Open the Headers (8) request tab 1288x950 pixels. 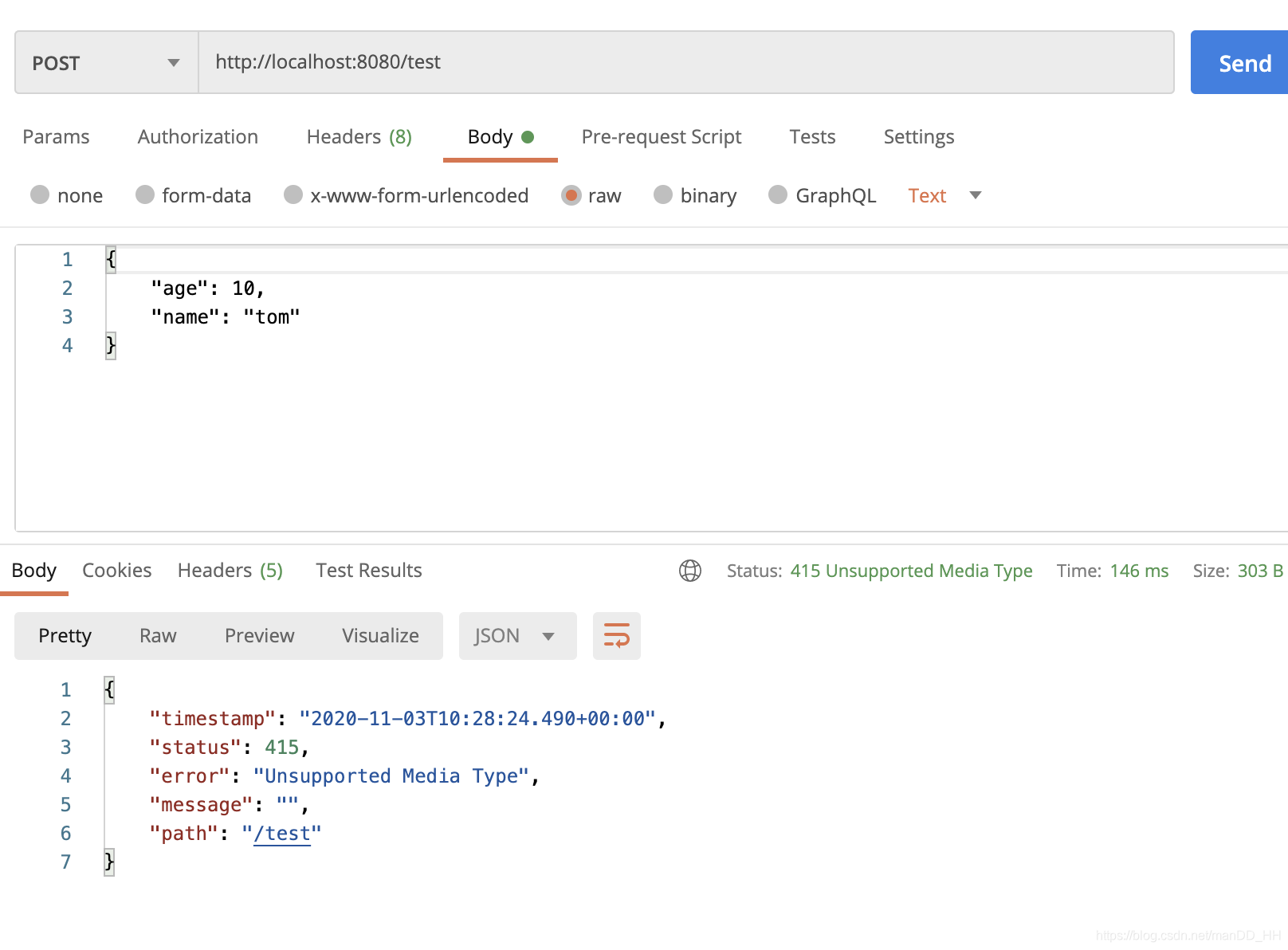tap(358, 136)
